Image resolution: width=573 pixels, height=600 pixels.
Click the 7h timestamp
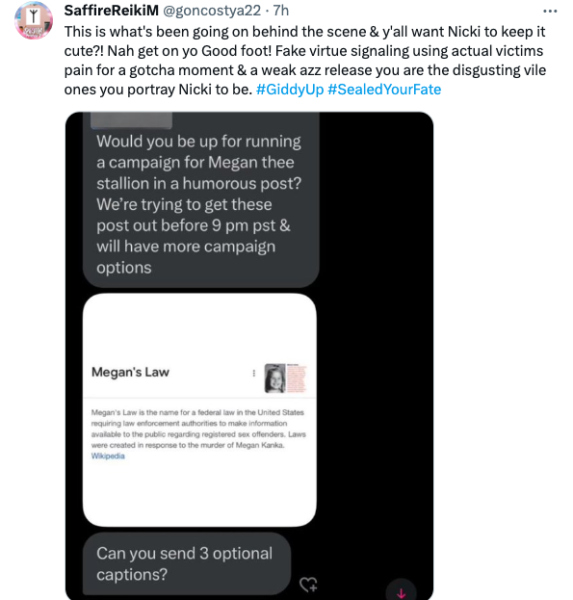coord(281,11)
